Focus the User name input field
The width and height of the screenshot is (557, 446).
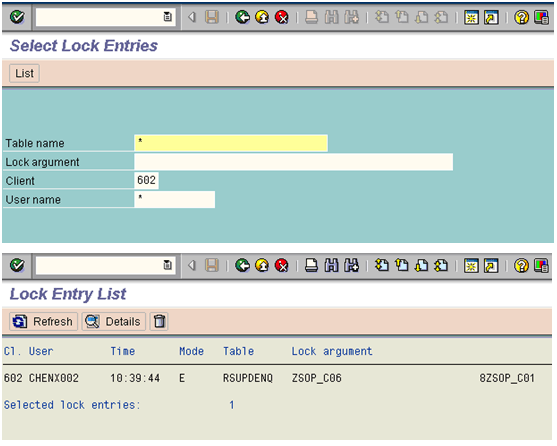pos(174,200)
